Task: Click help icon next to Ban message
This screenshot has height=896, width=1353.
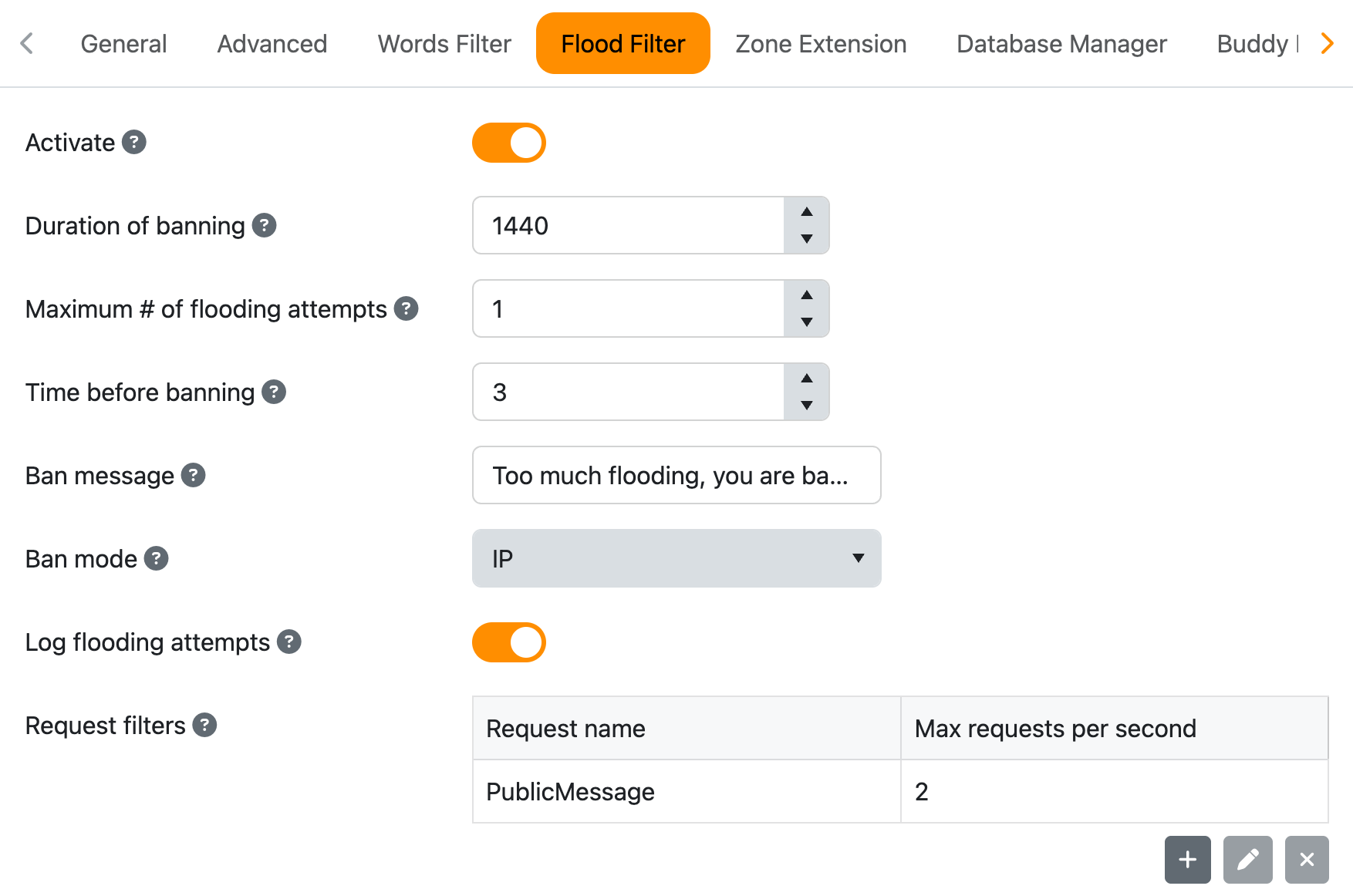Action: point(193,476)
